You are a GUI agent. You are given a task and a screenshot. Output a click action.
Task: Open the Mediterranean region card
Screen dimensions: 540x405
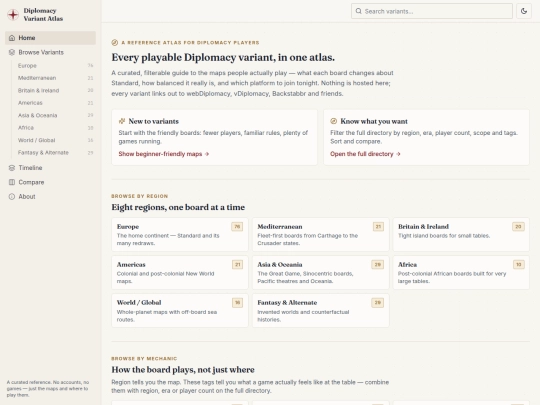coord(321,235)
